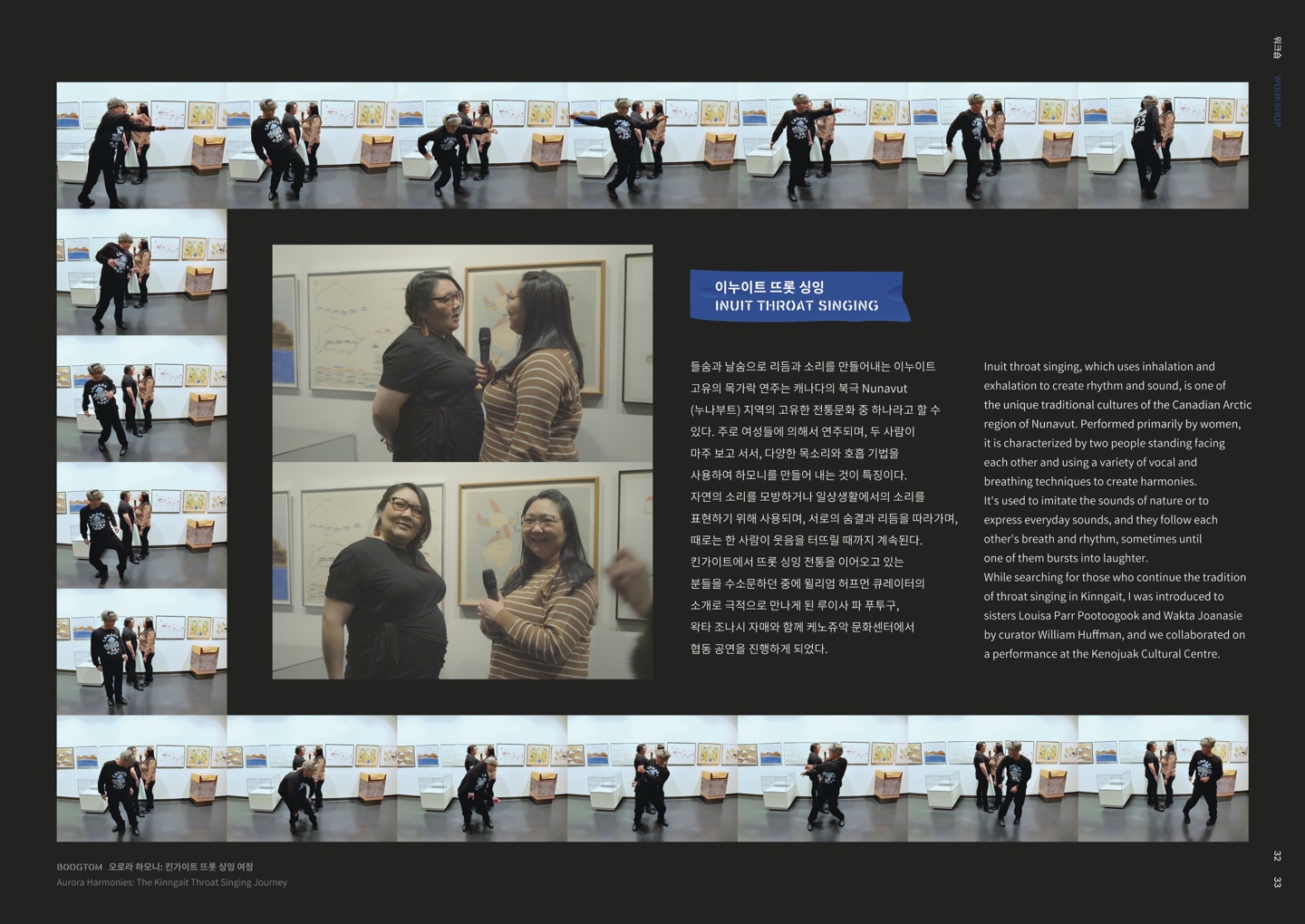Click line 'Inuit throat singing, which uses inhalation and'

pos(1099,367)
